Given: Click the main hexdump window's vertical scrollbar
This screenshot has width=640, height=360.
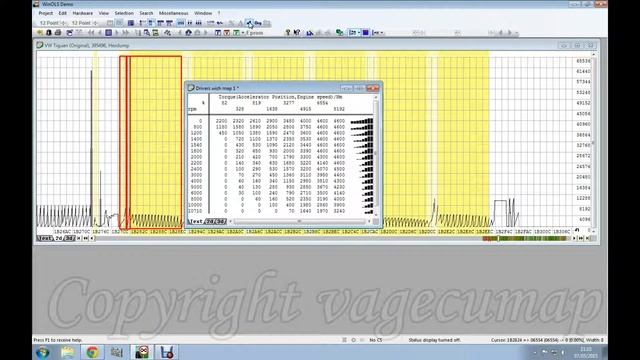Looking at the screenshot, I should tap(593, 142).
